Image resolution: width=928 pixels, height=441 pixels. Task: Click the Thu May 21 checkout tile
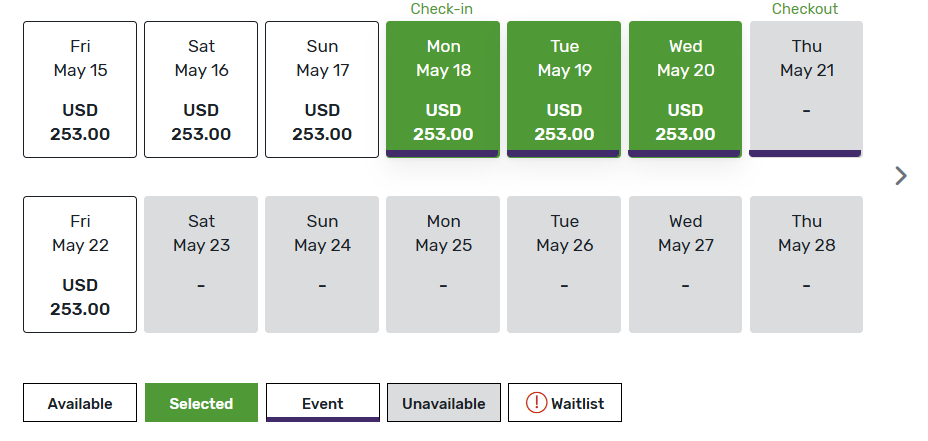click(806, 90)
